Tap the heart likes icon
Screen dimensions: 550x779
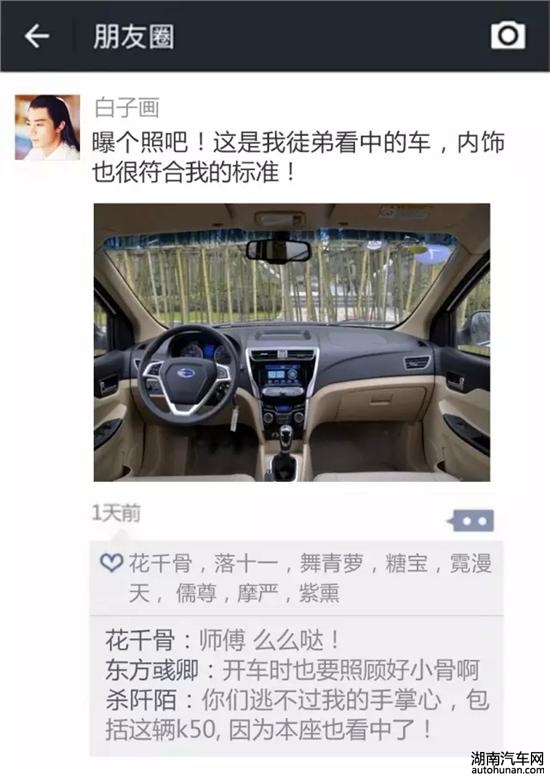click(x=112, y=563)
